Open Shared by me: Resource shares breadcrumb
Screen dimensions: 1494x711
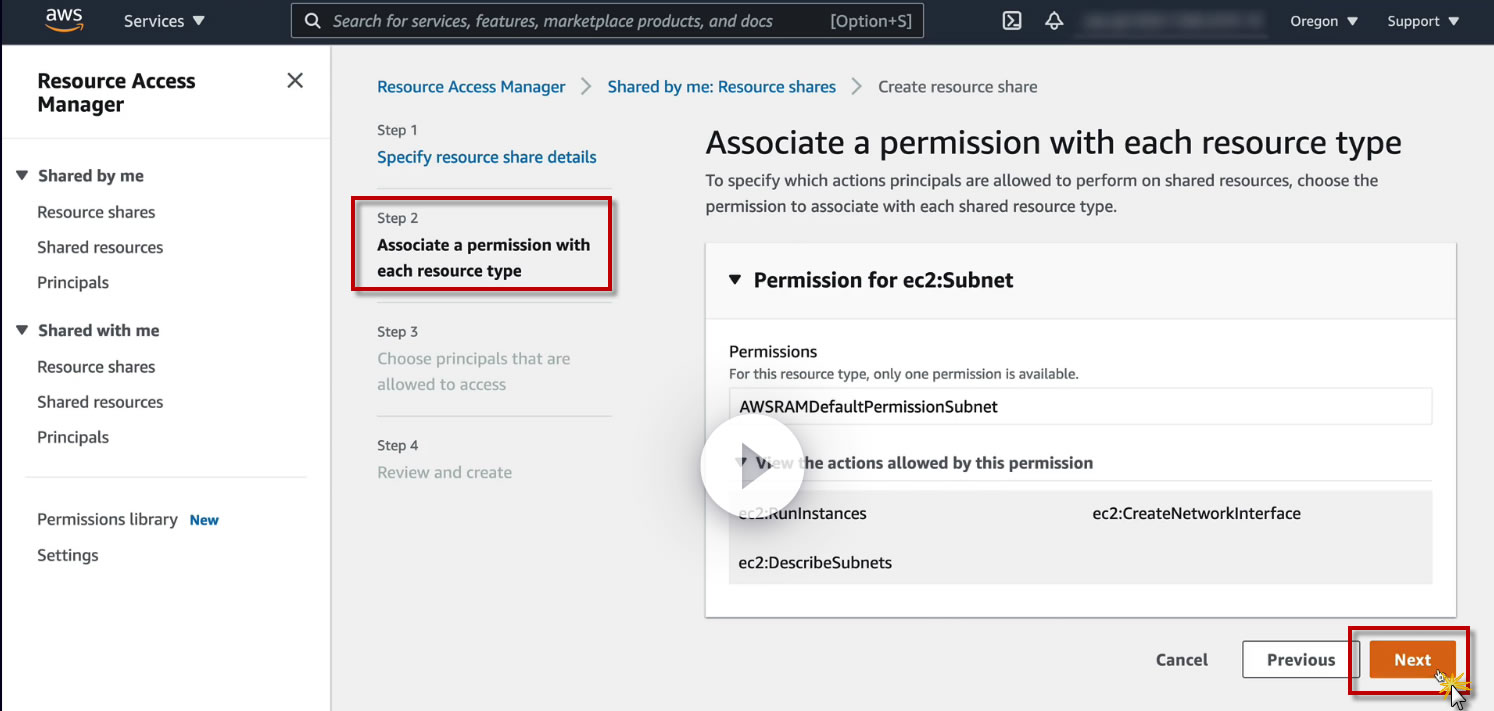click(721, 87)
